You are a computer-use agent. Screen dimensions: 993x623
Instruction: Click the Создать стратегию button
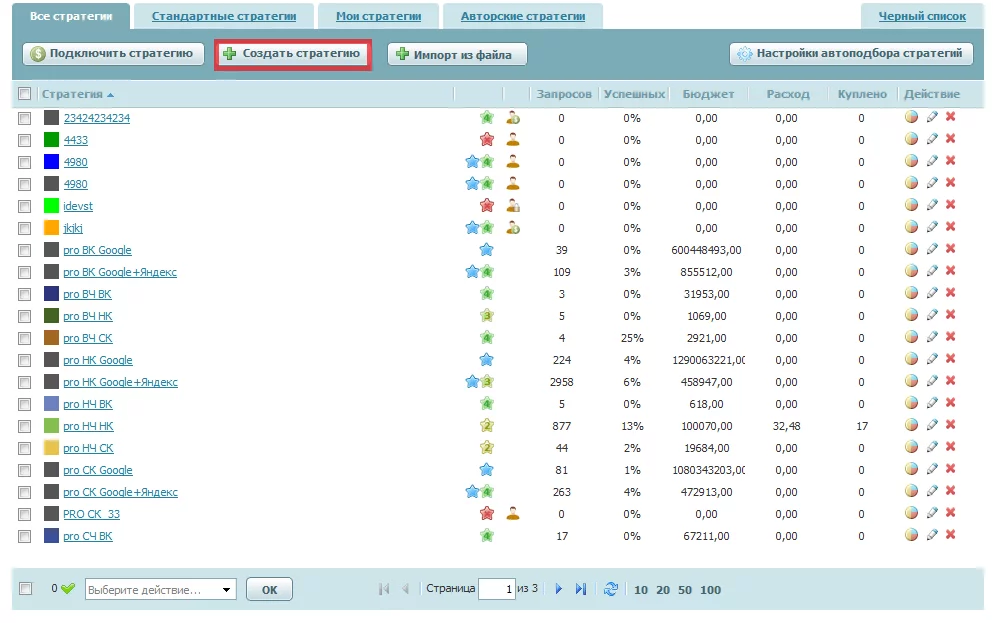tap(293, 54)
